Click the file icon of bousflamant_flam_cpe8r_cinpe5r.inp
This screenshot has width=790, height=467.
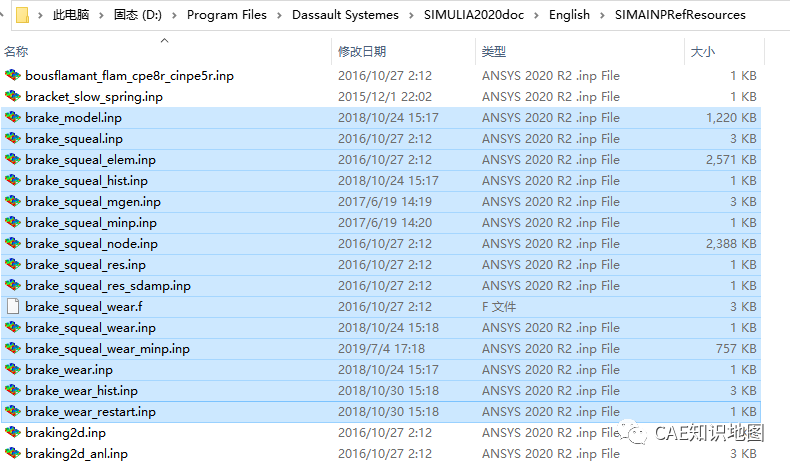(x=13, y=76)
